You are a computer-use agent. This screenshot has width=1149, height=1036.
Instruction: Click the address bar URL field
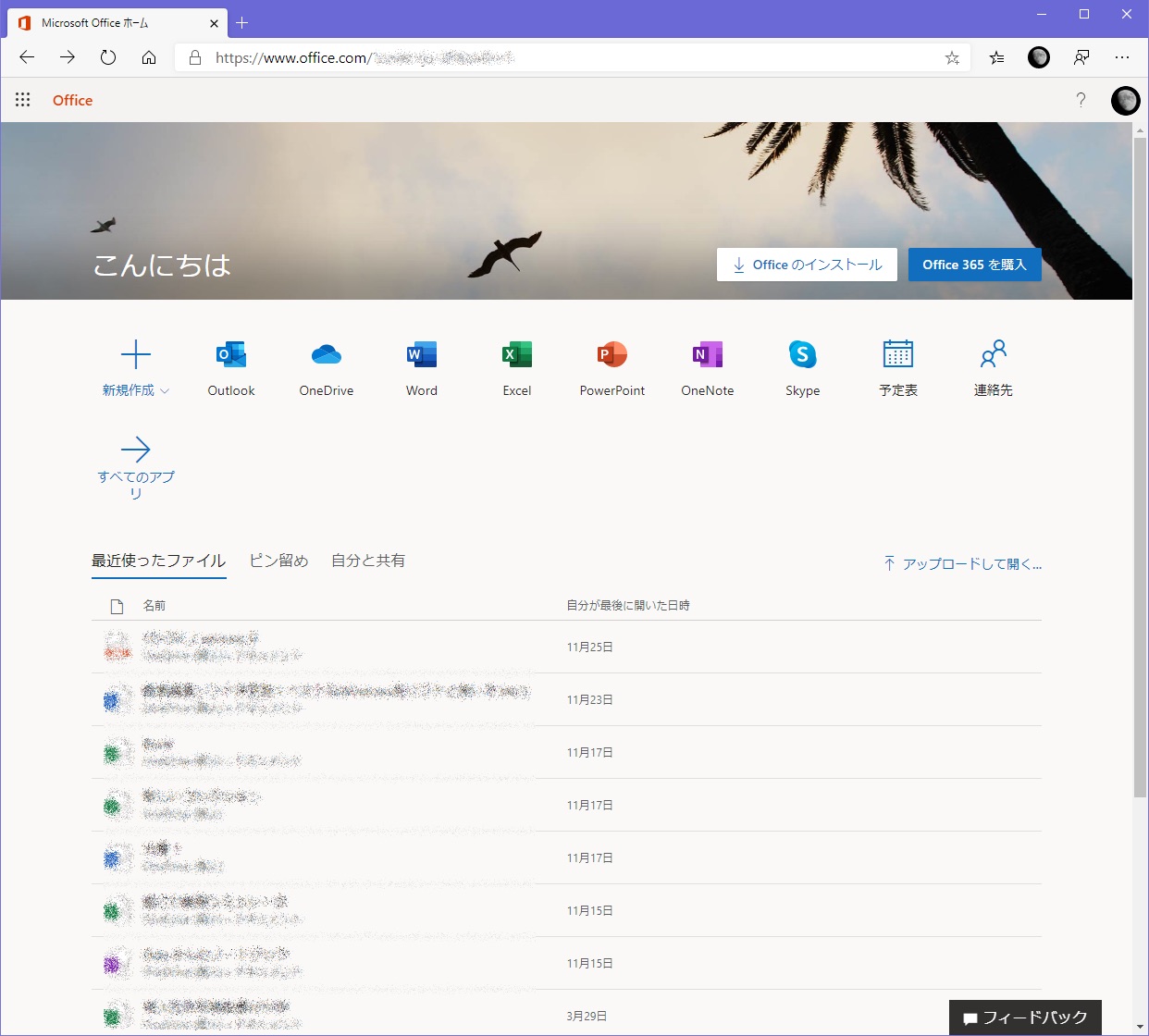point(572,57)
